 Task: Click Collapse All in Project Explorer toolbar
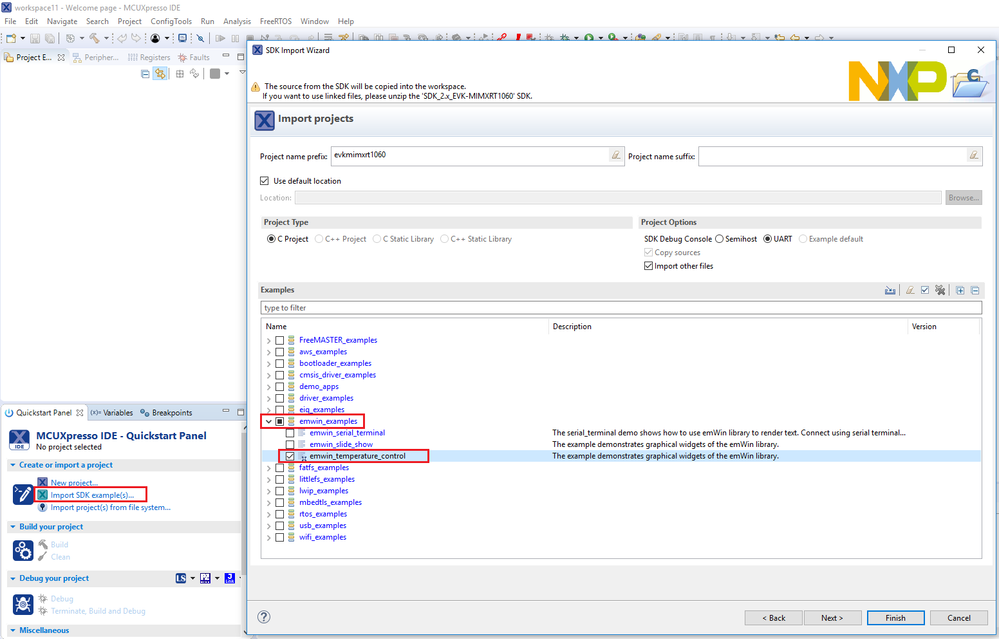pos(145,74)
